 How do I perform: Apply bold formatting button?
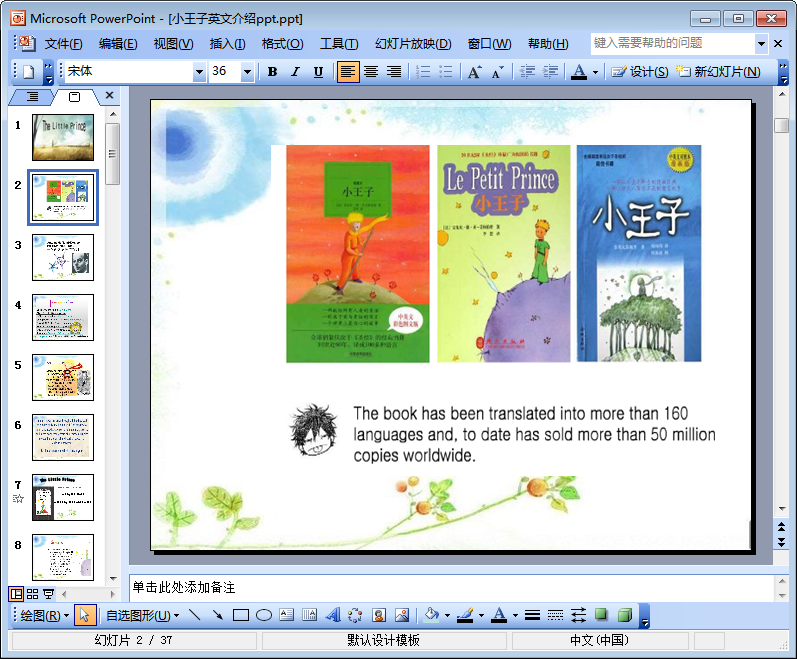click(x=272, y=72)
